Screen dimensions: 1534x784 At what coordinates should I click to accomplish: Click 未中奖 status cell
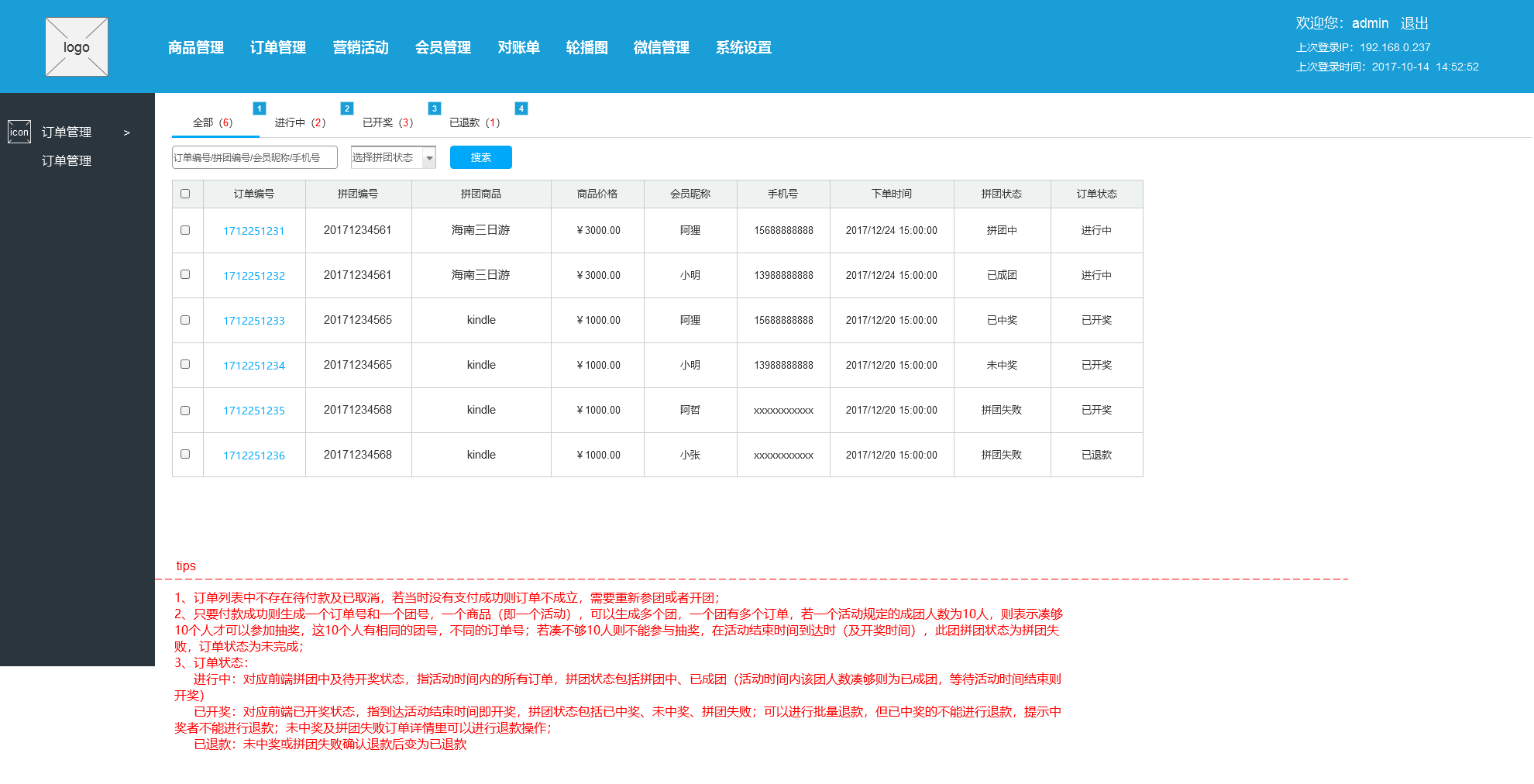tap(1002, 365)
